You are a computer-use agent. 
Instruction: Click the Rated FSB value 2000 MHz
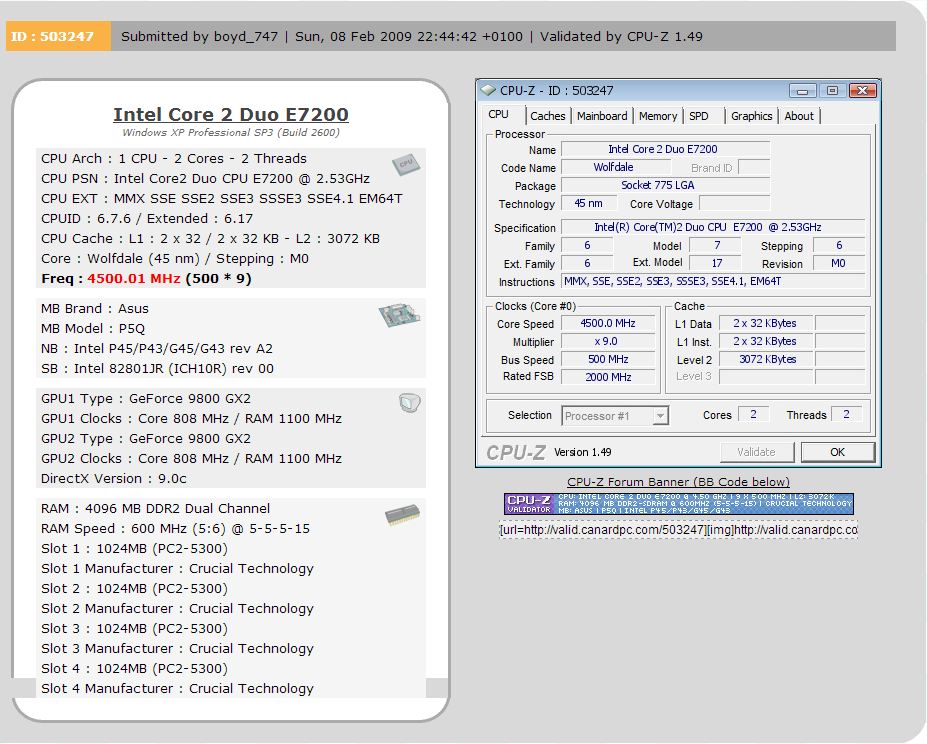coord(608,377)
